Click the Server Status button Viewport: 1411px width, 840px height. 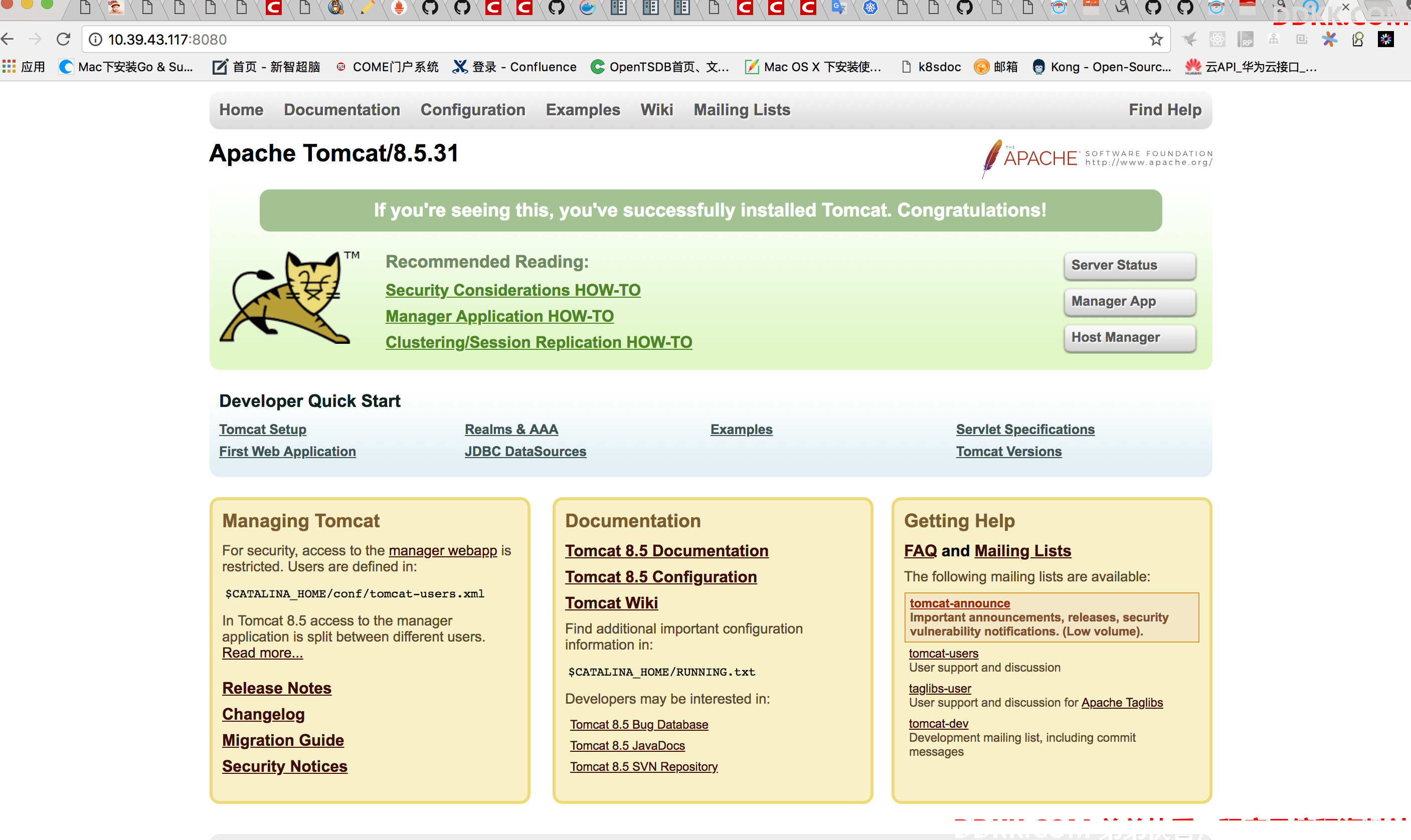pos(1130,266)
